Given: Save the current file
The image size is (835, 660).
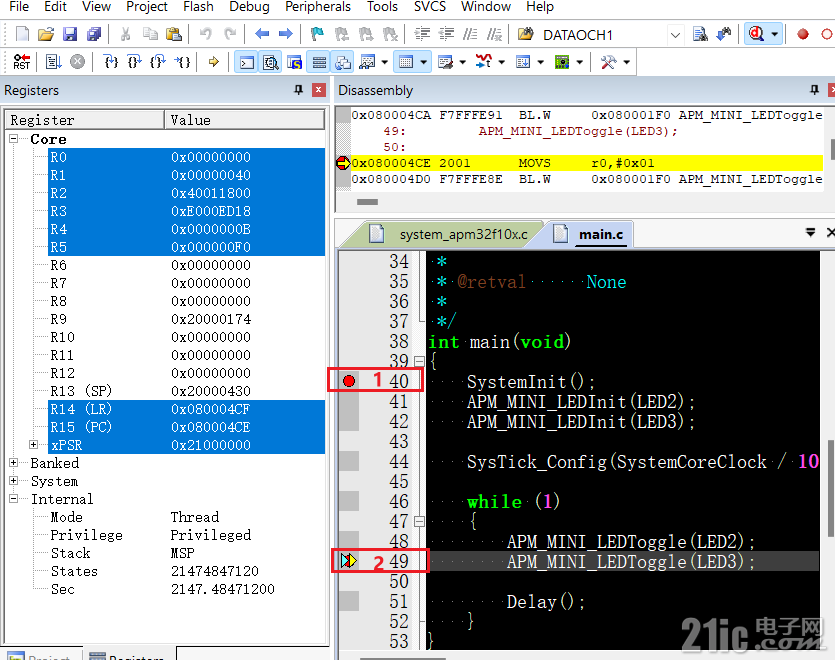Looking at the screenshot, I should pos(70,34).
